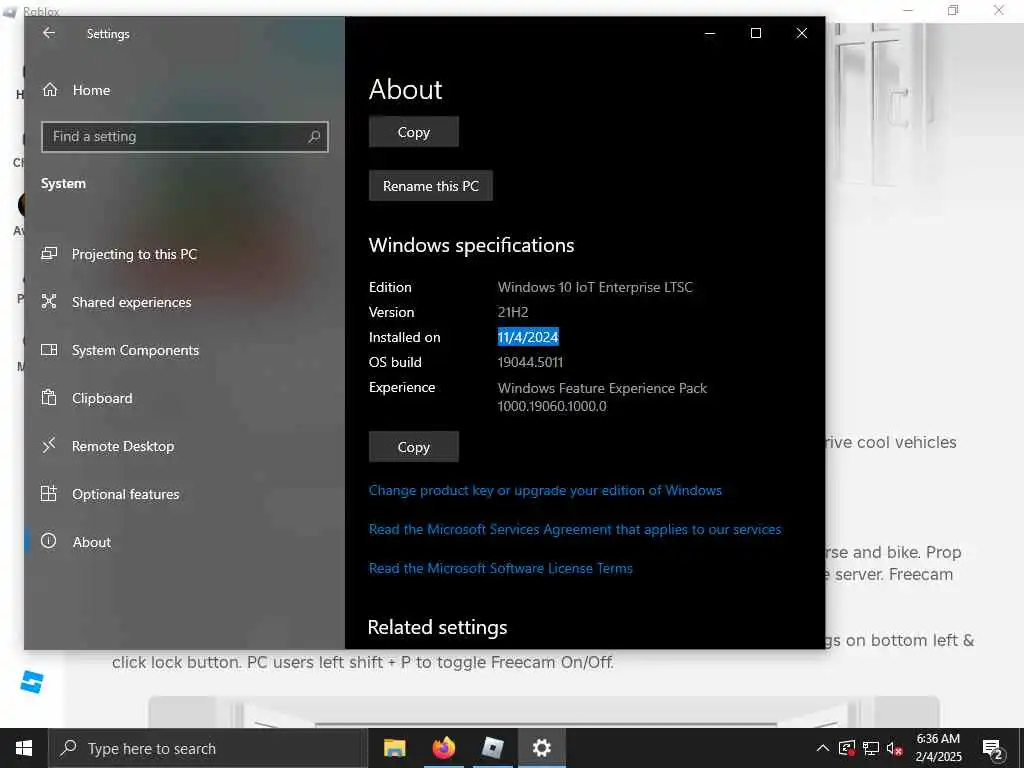Minimize the Settings window
The image size is (1024, 768).
(710, 33)
